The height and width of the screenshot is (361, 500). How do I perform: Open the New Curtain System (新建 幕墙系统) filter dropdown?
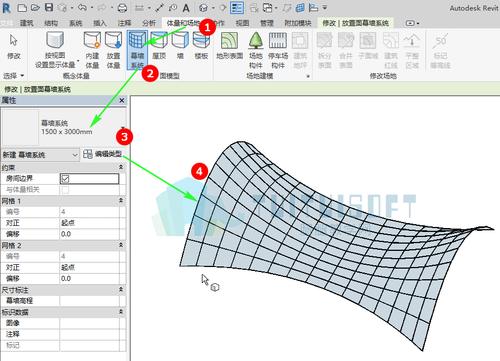40,155
